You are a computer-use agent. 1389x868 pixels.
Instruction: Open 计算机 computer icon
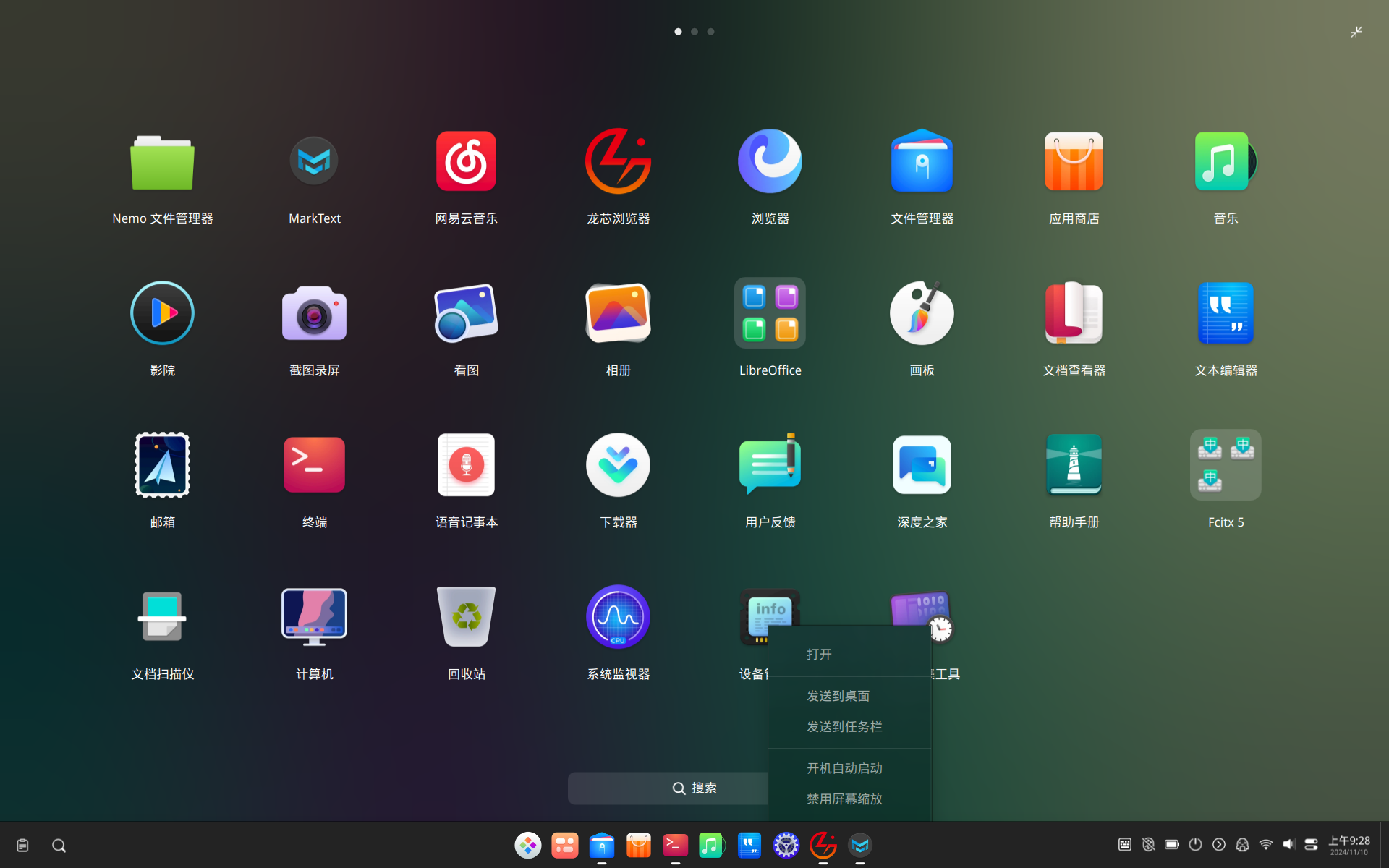tap(314, 618)
